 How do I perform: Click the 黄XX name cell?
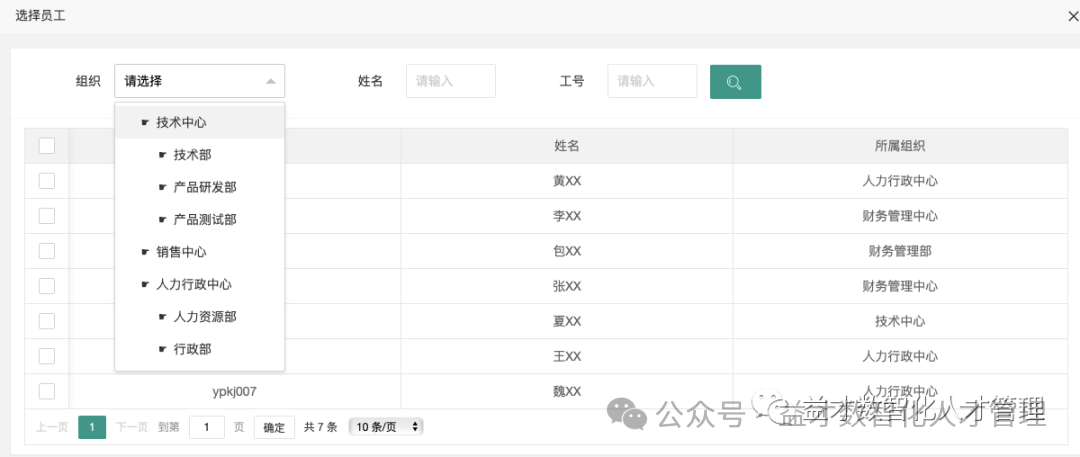point(567,181)
